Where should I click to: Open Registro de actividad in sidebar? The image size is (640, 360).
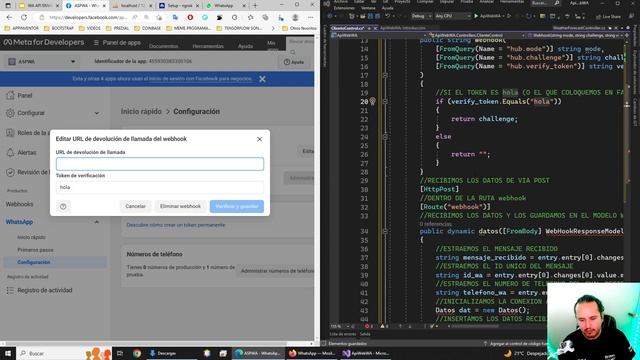[x=44, y=290]
